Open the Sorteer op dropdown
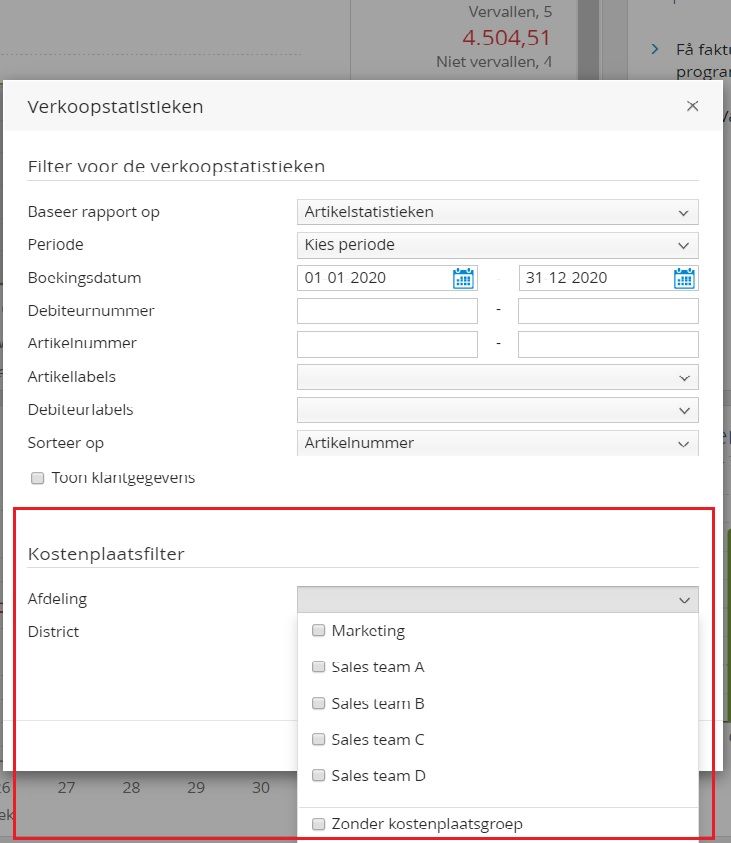 click(498, 443)
